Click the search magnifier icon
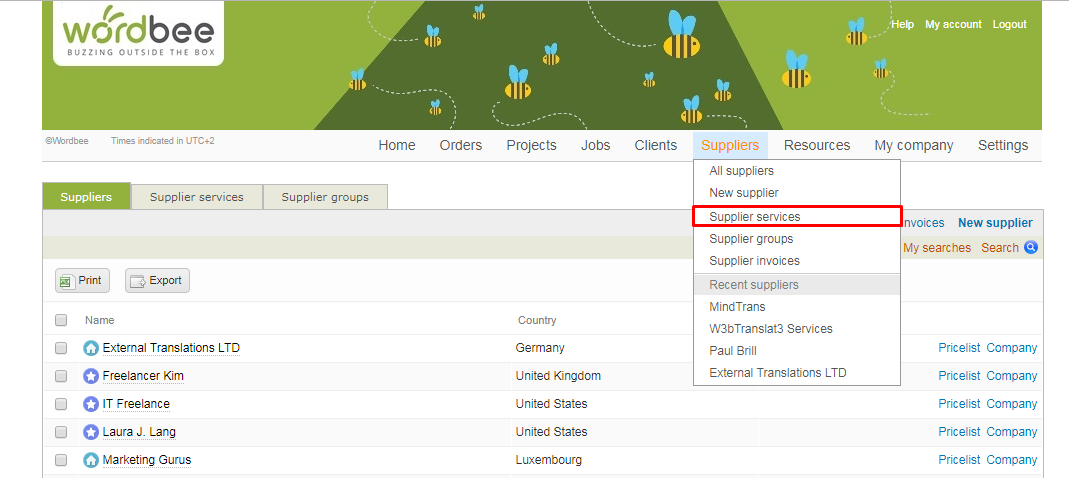The width and height of the screenshot is (1069, 478). 1031,248
